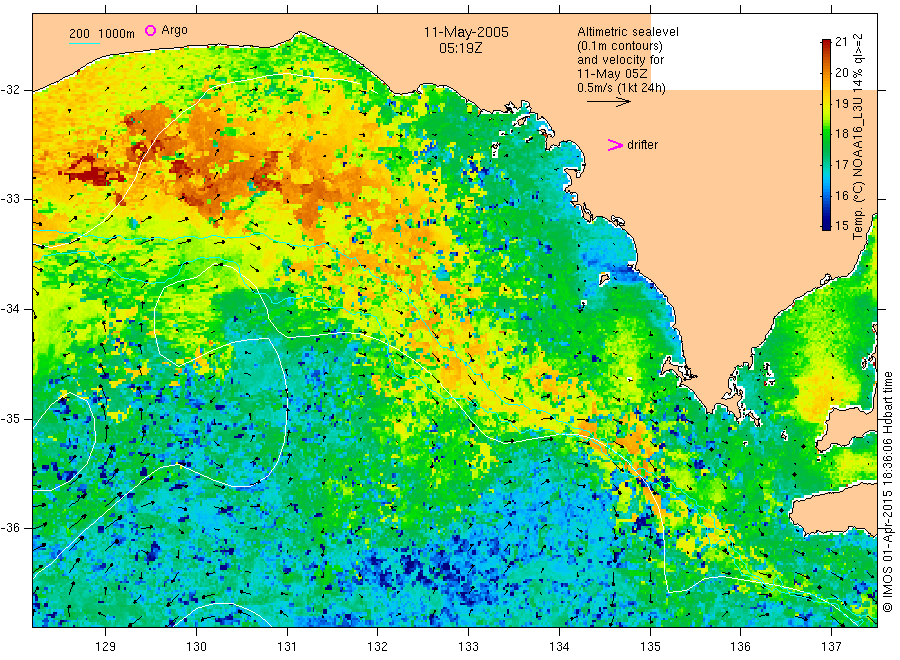Screen dimensions: 900x660
Task: Click the 'Argo' legend text
Action: (x=174, y=30)
